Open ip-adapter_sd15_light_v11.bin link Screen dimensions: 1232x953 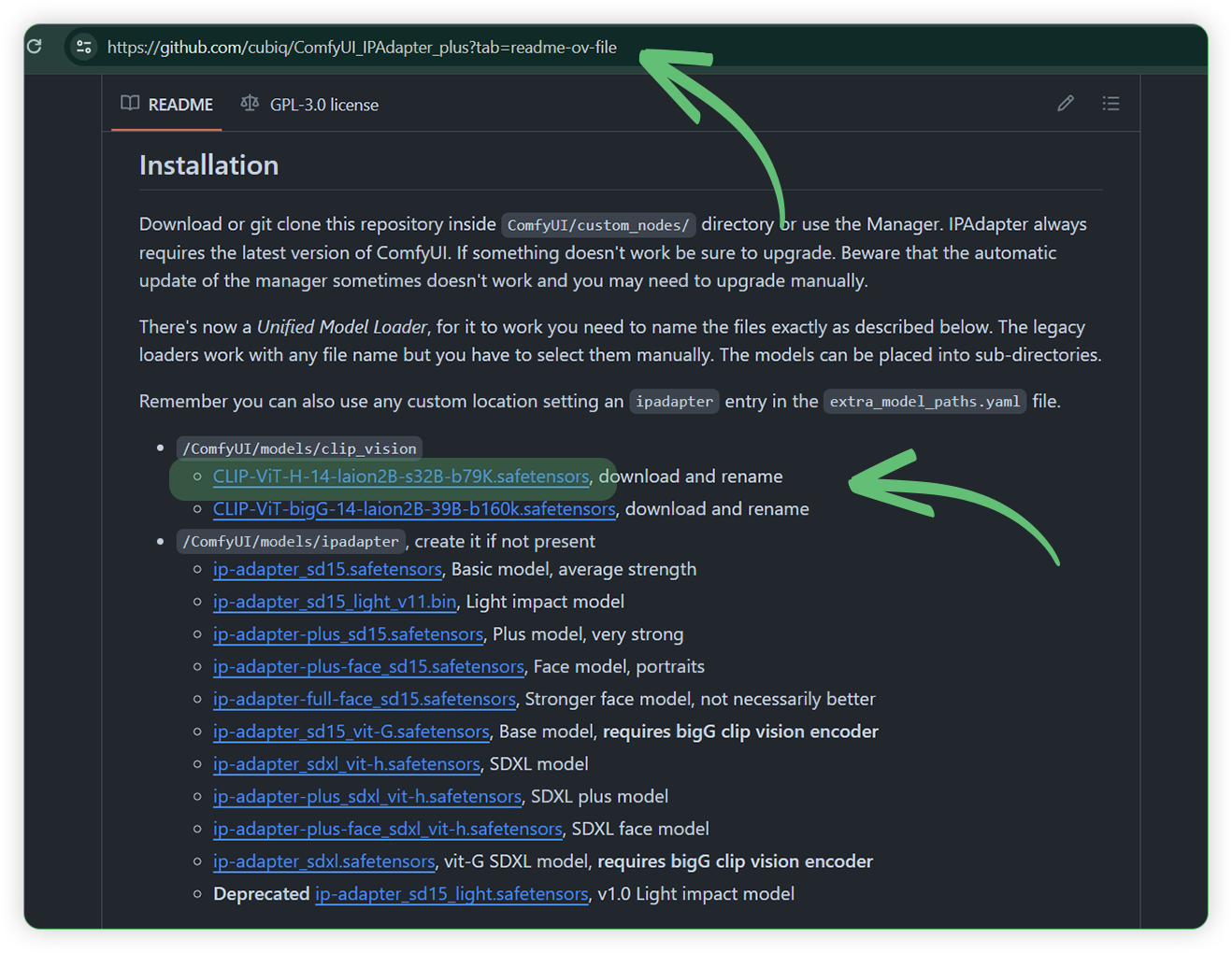[335, 602]
